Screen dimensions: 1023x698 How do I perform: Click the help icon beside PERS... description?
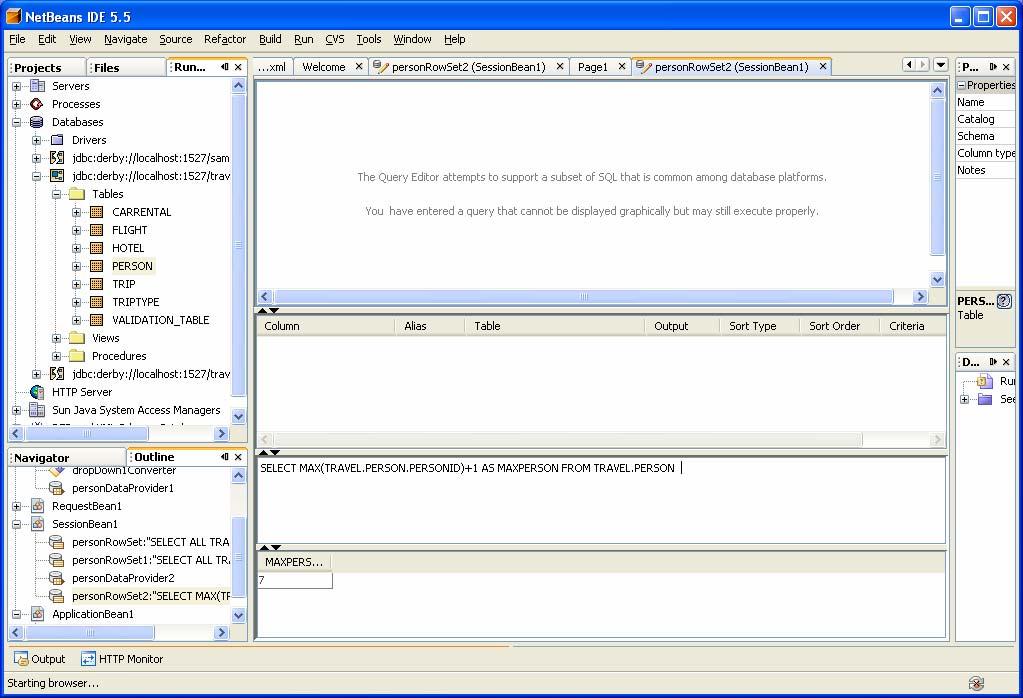1004,301
